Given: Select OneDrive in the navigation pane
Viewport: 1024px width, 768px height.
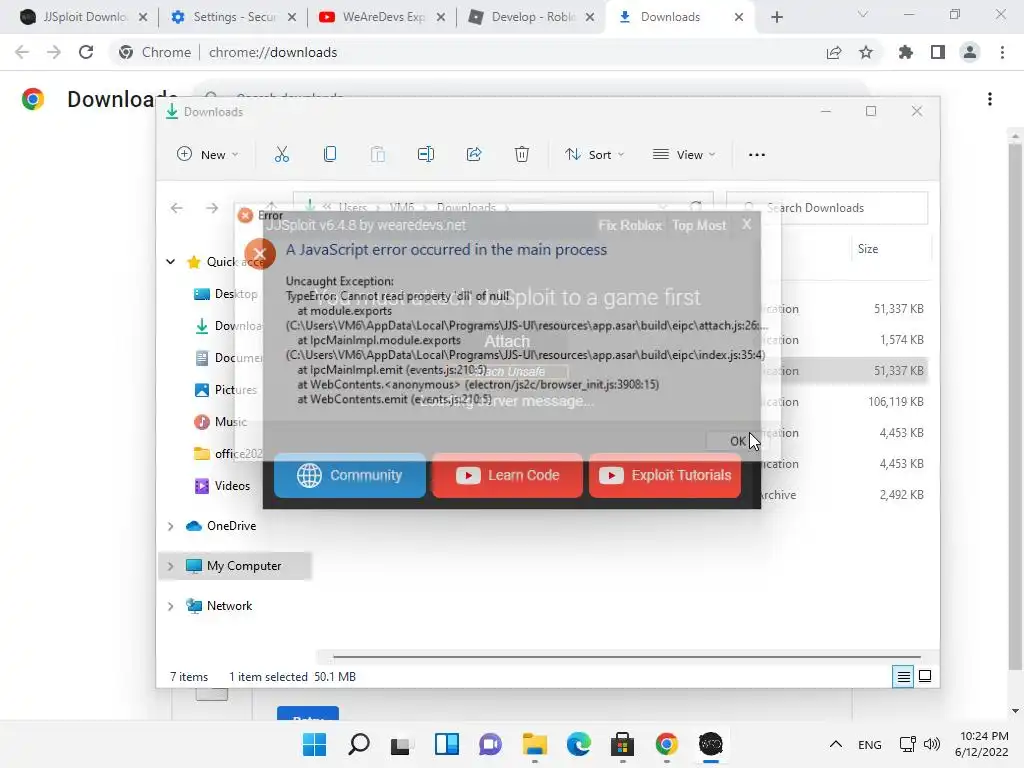Looking at the screenshot, I should pyautogui.click(x=221, y=526).
